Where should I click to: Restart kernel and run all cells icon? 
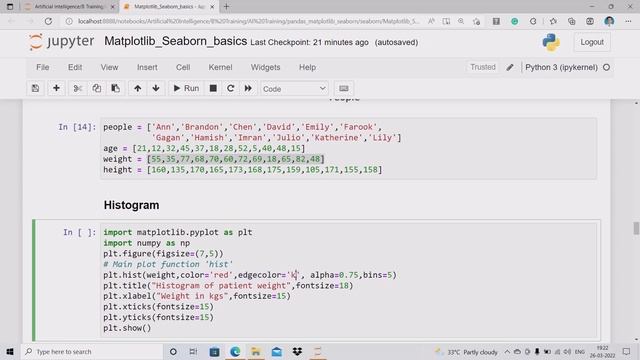pos(248,88)
